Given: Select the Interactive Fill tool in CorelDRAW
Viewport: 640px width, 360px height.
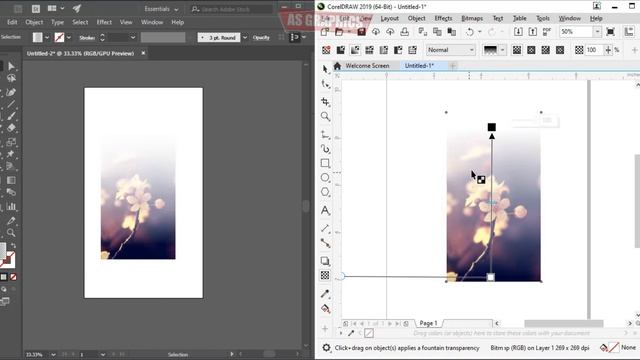Looking at the screenshot, I should click(x=325, y=309).
